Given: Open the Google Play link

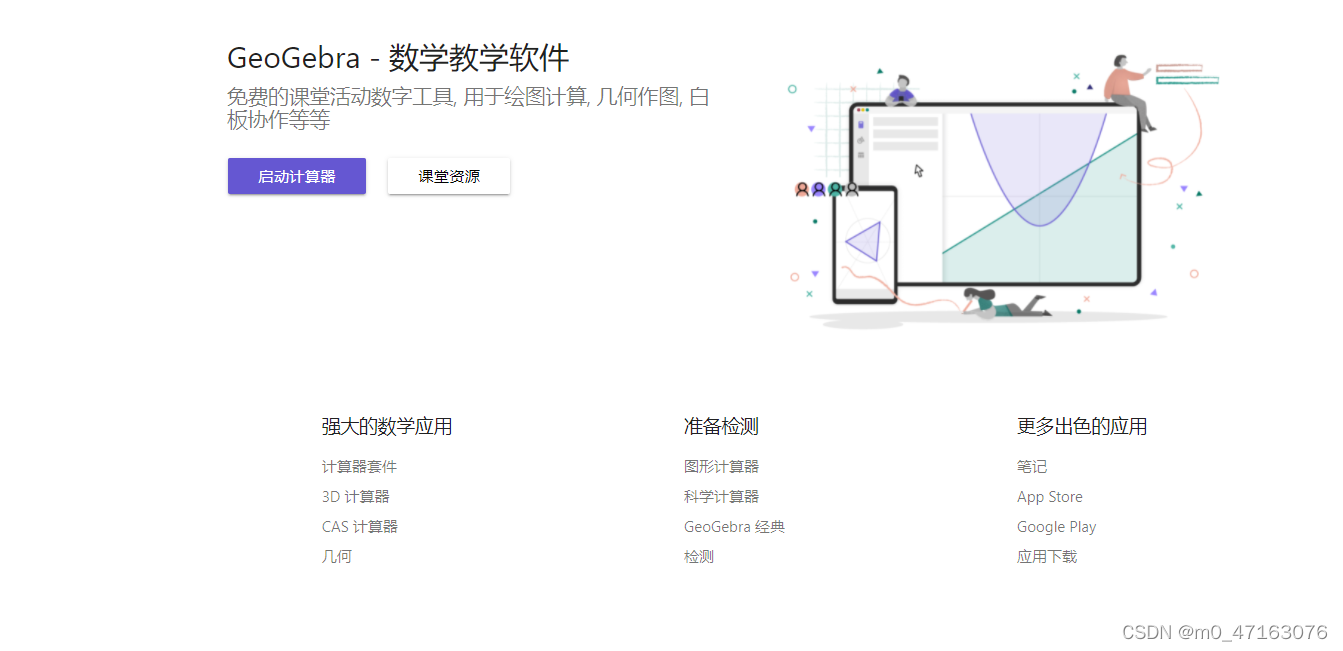Looking at the screenshot, I should pos(1056,527).
